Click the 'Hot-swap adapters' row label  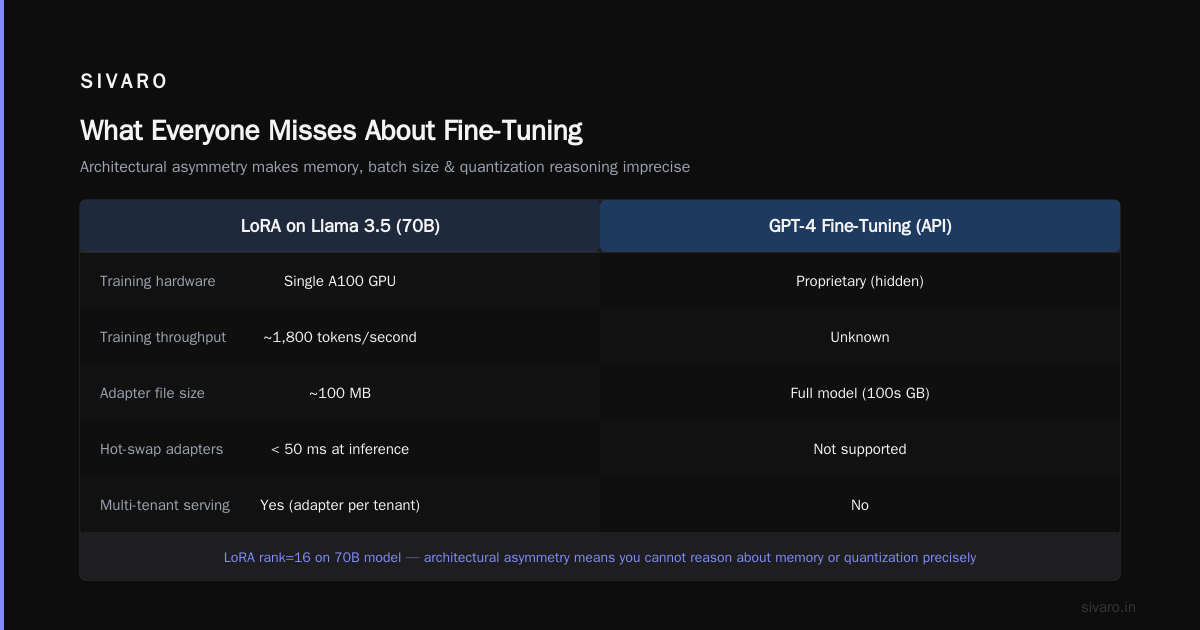coord(162,449)
